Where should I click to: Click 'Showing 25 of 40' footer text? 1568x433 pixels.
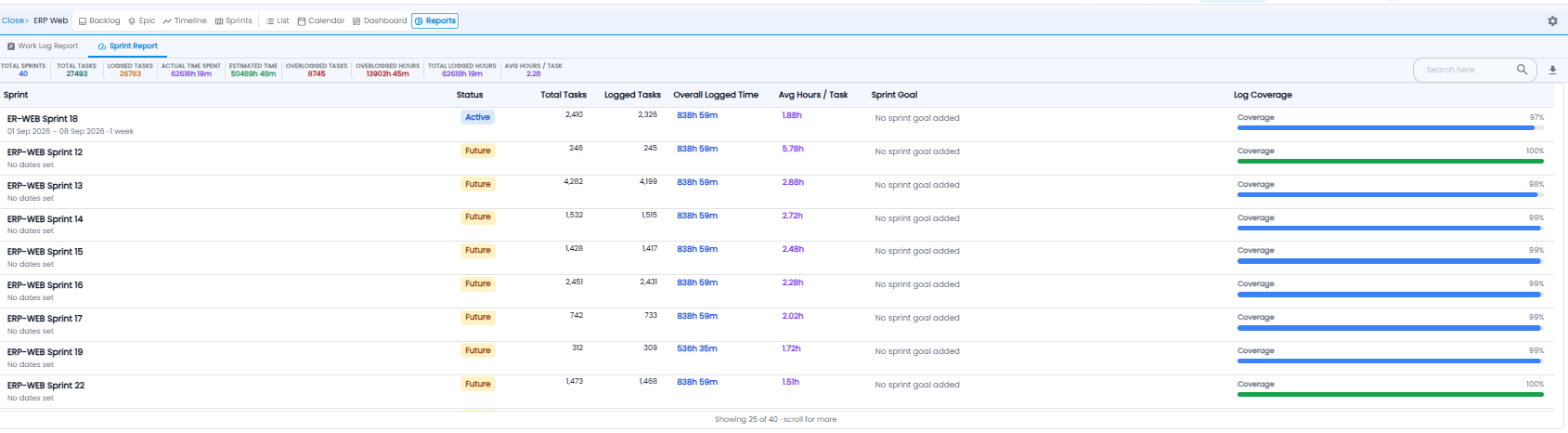775,420
